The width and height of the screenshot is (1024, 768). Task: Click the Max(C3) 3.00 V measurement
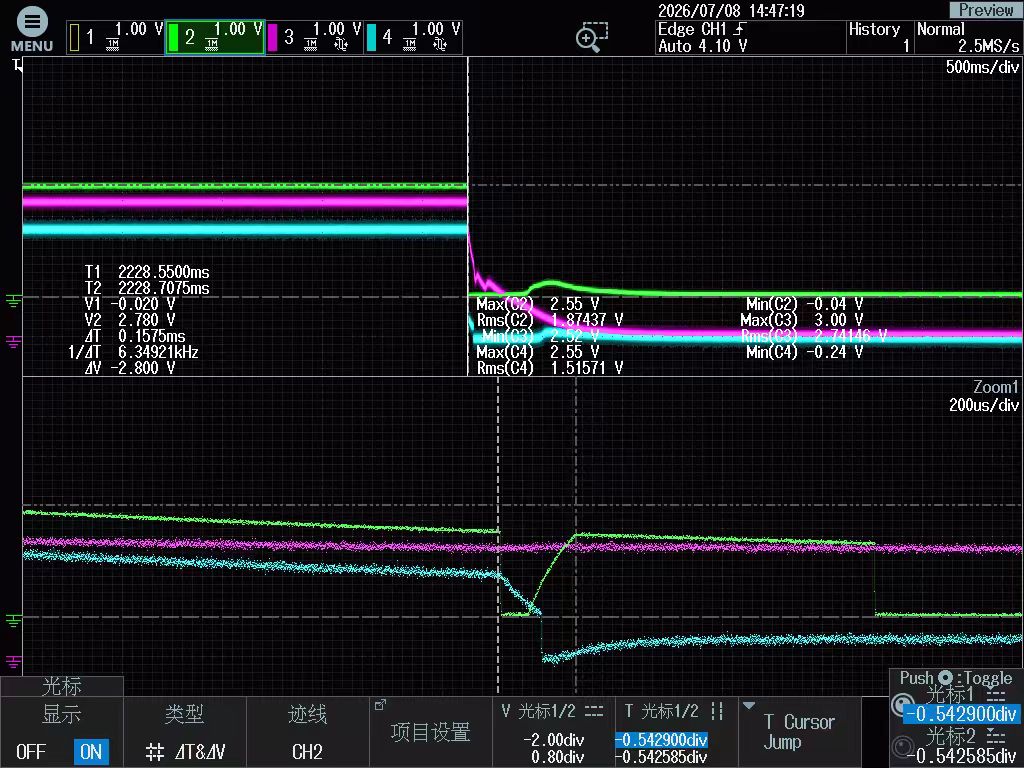801,319
